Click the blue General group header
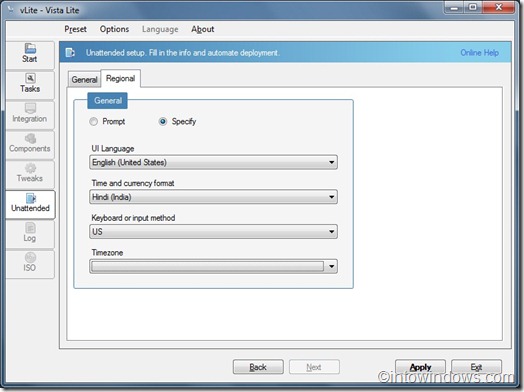 108,101
